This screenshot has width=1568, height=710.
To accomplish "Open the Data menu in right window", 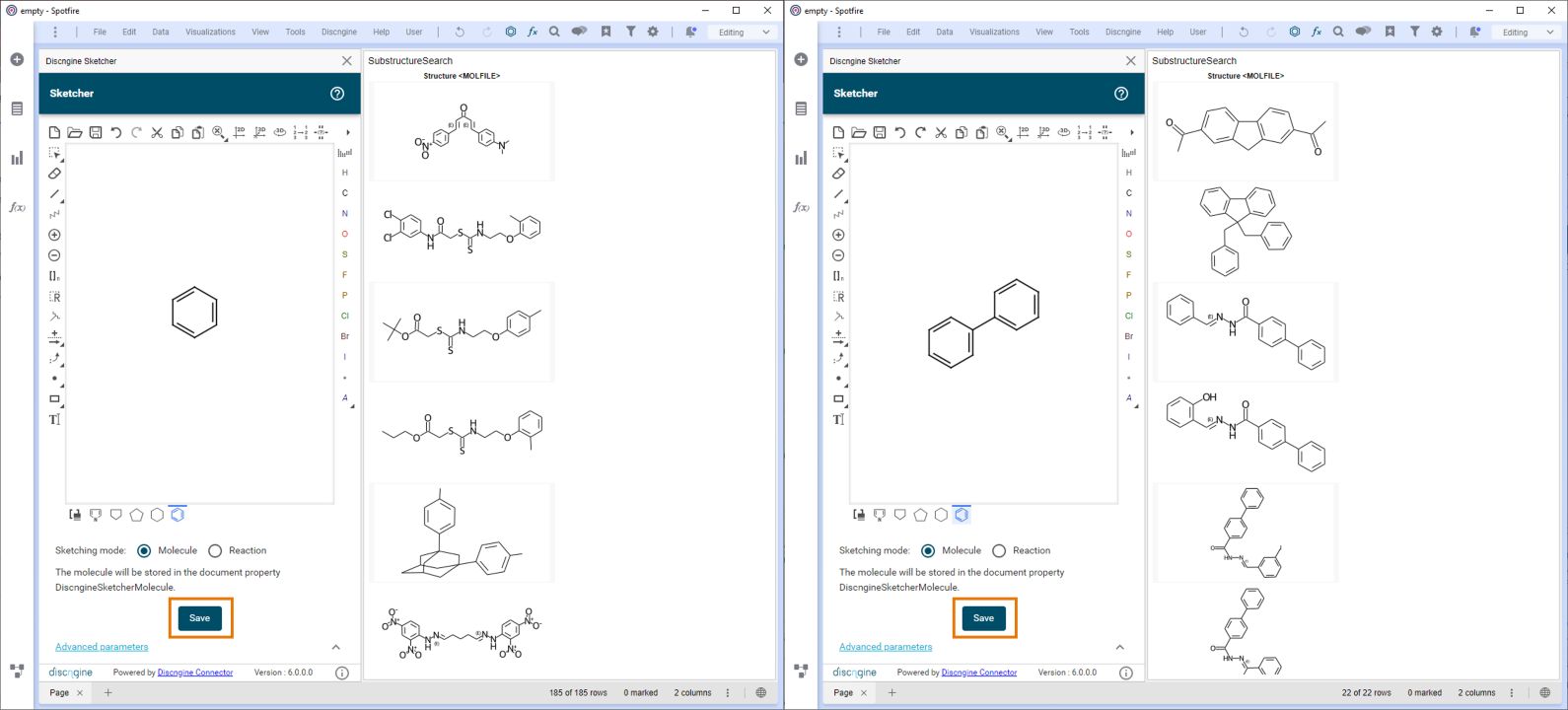I will coord(945,32).
